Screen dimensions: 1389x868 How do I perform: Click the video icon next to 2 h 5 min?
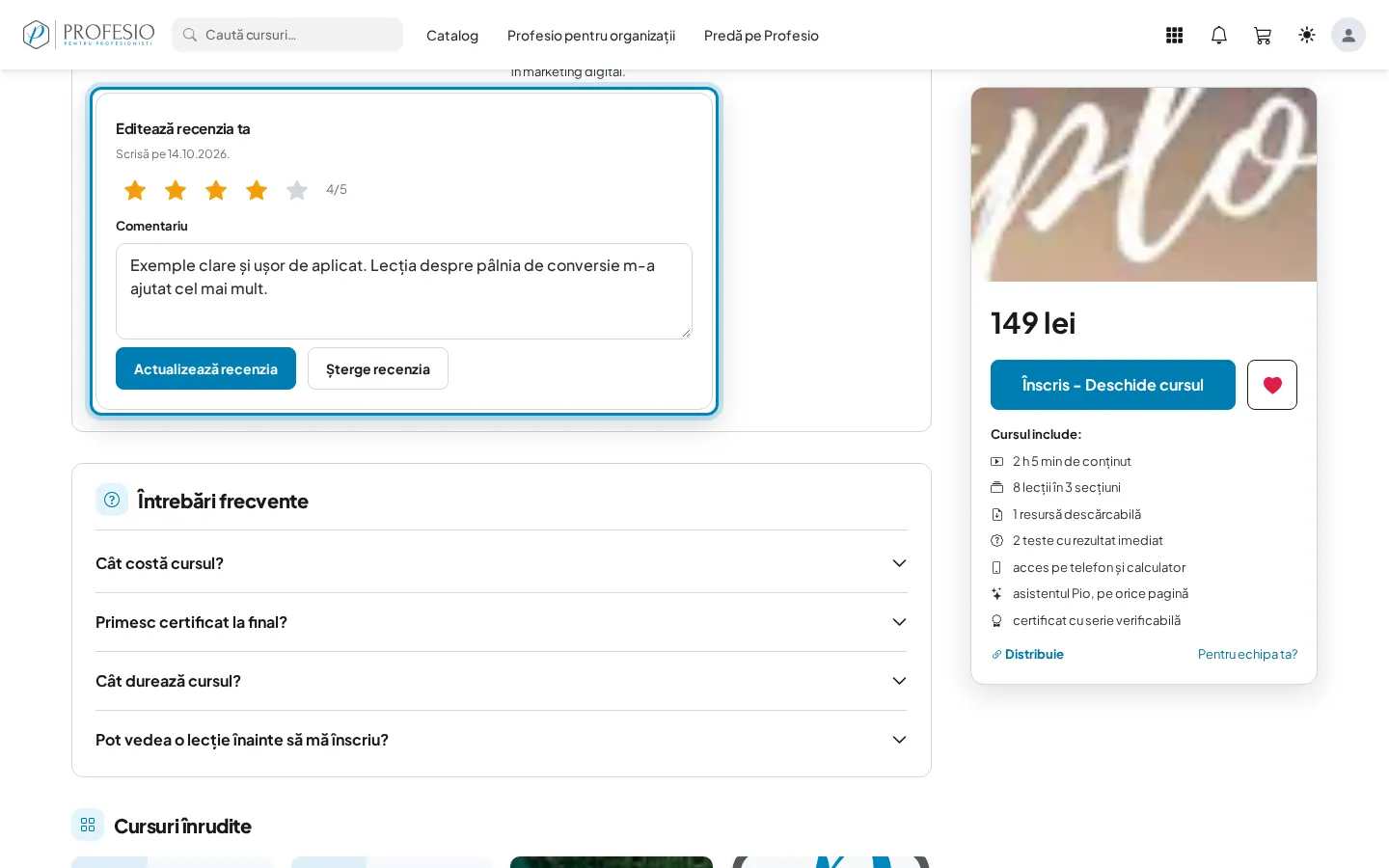(997, 462)
